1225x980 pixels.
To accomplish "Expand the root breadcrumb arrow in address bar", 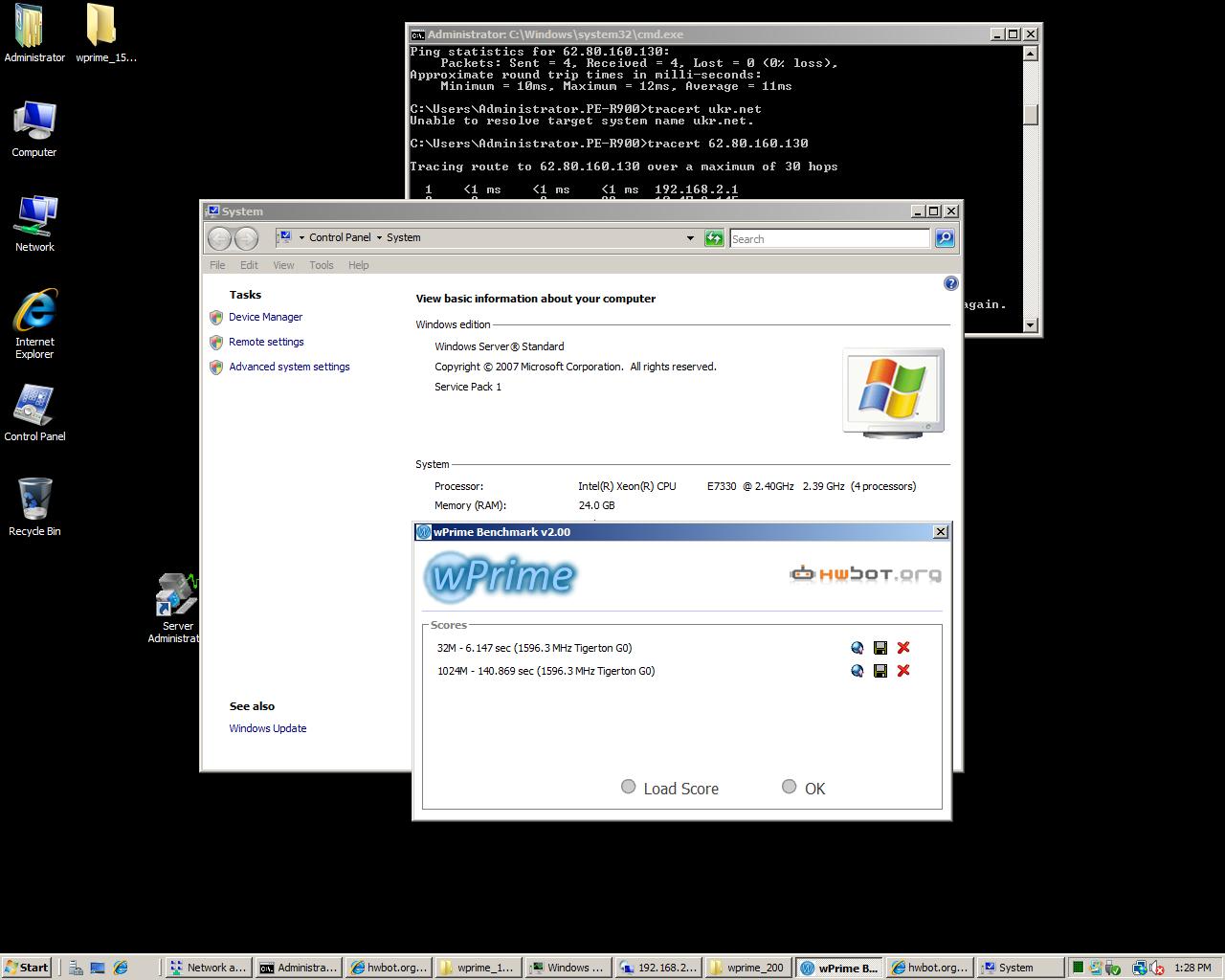I will click(x=301, y=237).
